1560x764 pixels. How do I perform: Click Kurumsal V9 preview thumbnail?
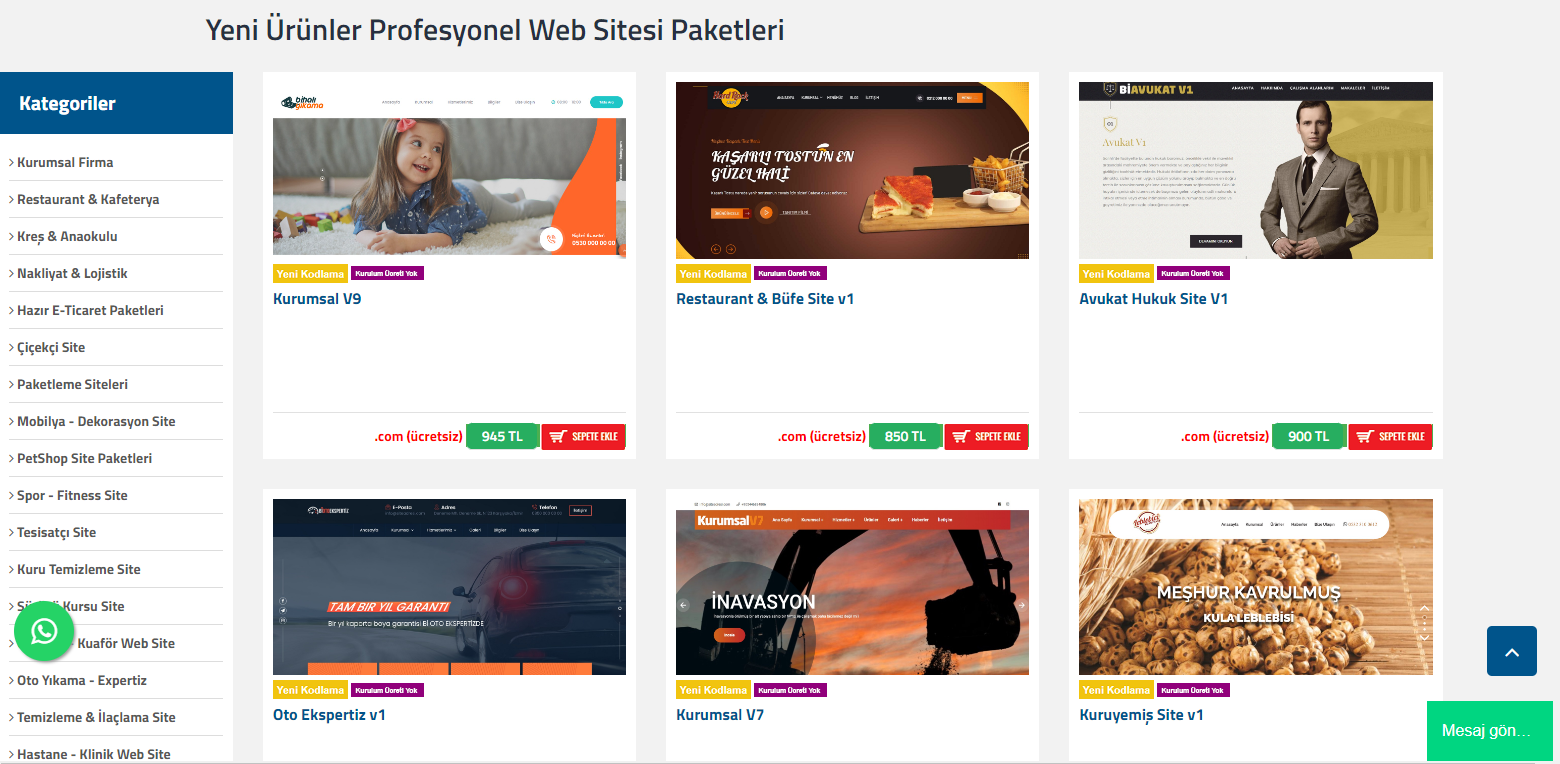tap(449, 169)
